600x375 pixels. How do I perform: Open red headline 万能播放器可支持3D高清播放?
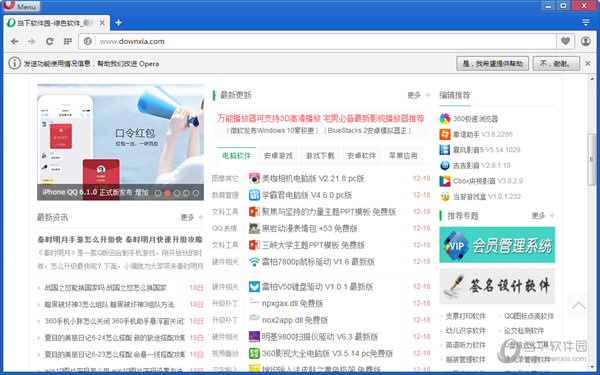point(321,118)
